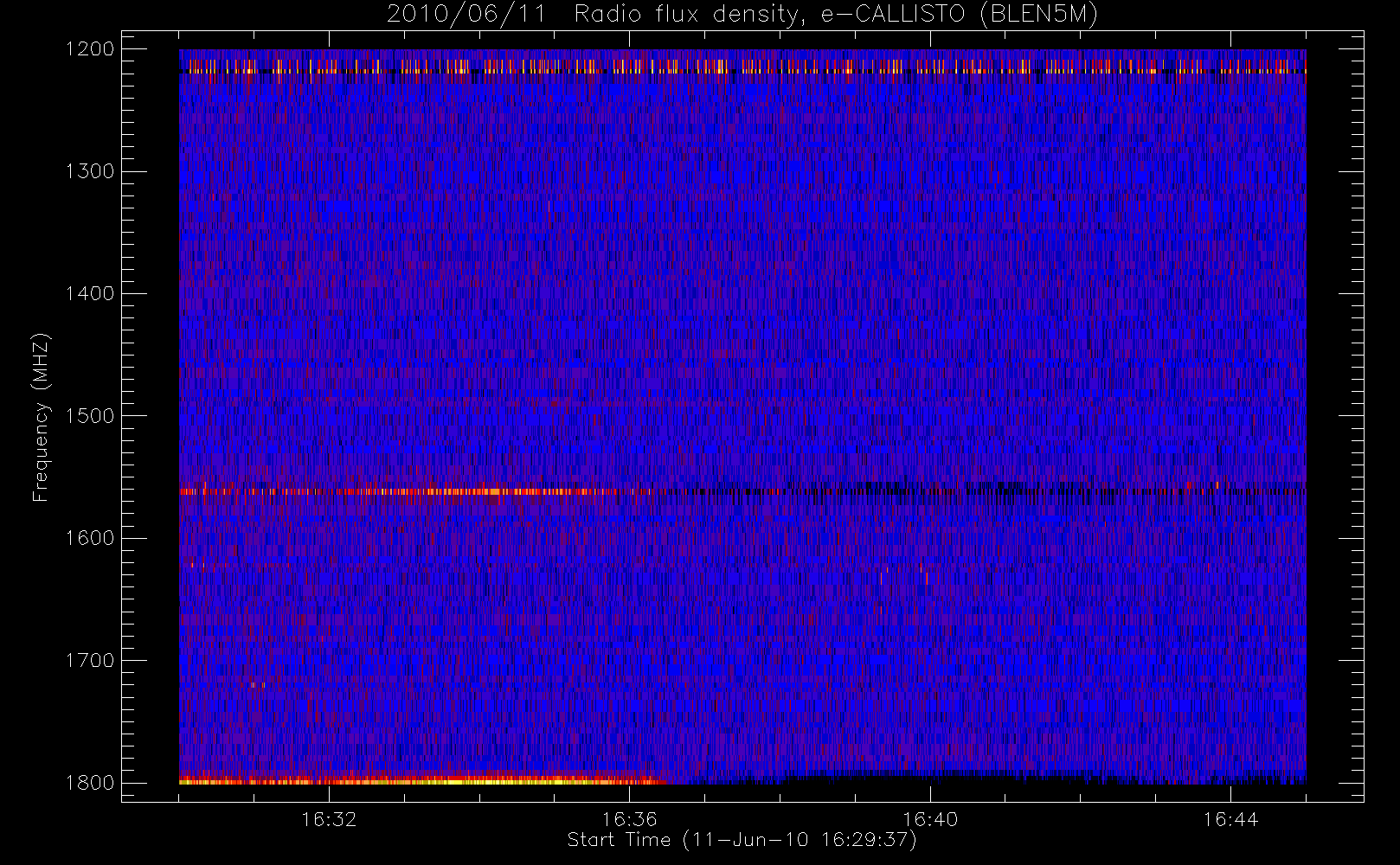1400x865 pixels.
Task: Click the 16:32 time tick label
Action: click(x=329, y=819)
